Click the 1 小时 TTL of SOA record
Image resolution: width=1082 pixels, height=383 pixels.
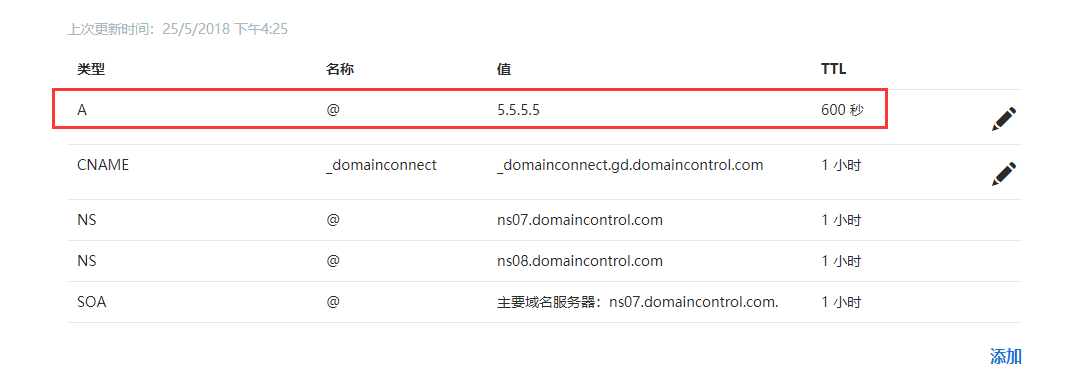click(x=840, y=302)
